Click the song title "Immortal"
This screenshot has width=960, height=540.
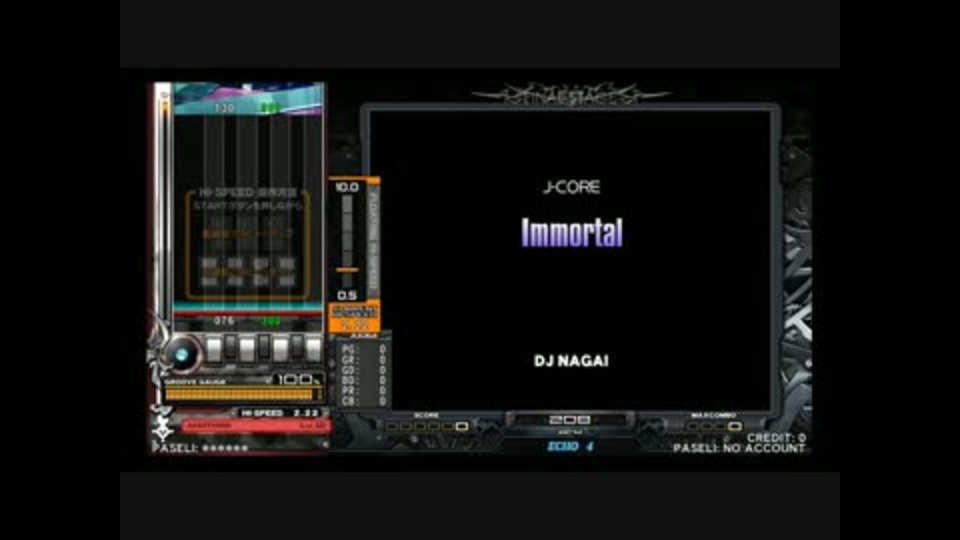coord(572,233)
